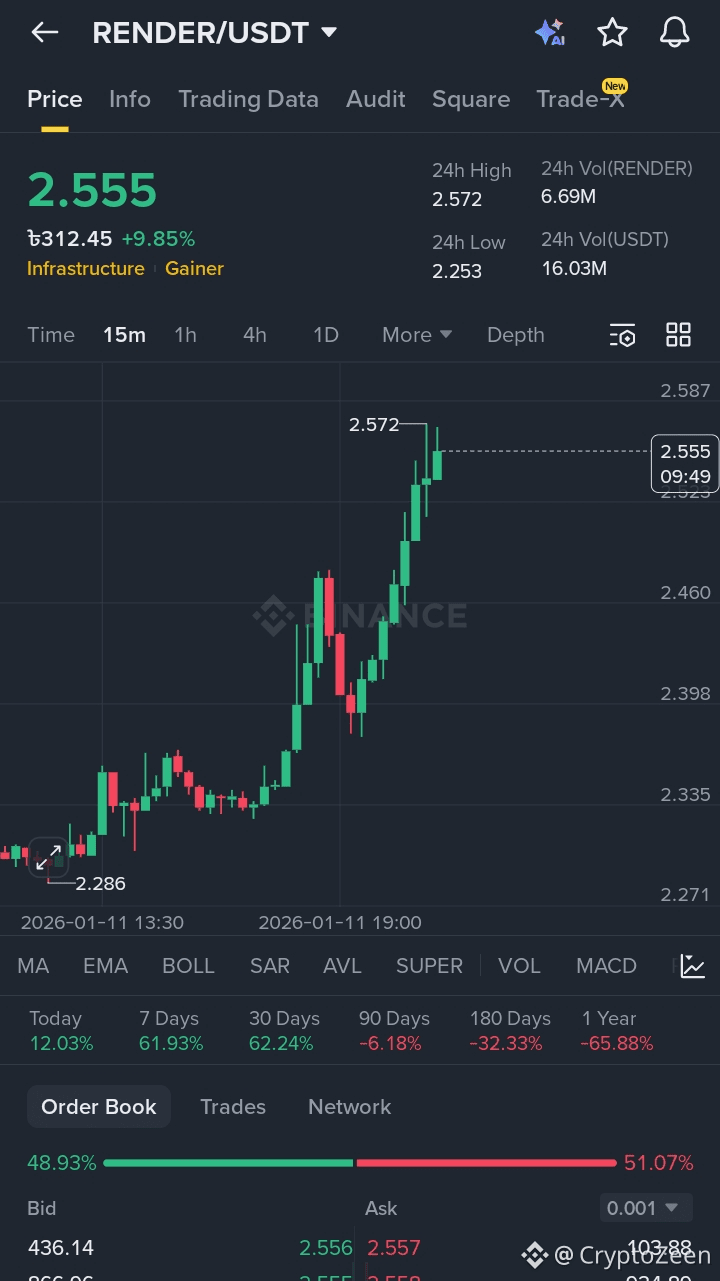Open price alert bell icon
This screenshot has height=1281, width=720.
click(x=675, y=33)
